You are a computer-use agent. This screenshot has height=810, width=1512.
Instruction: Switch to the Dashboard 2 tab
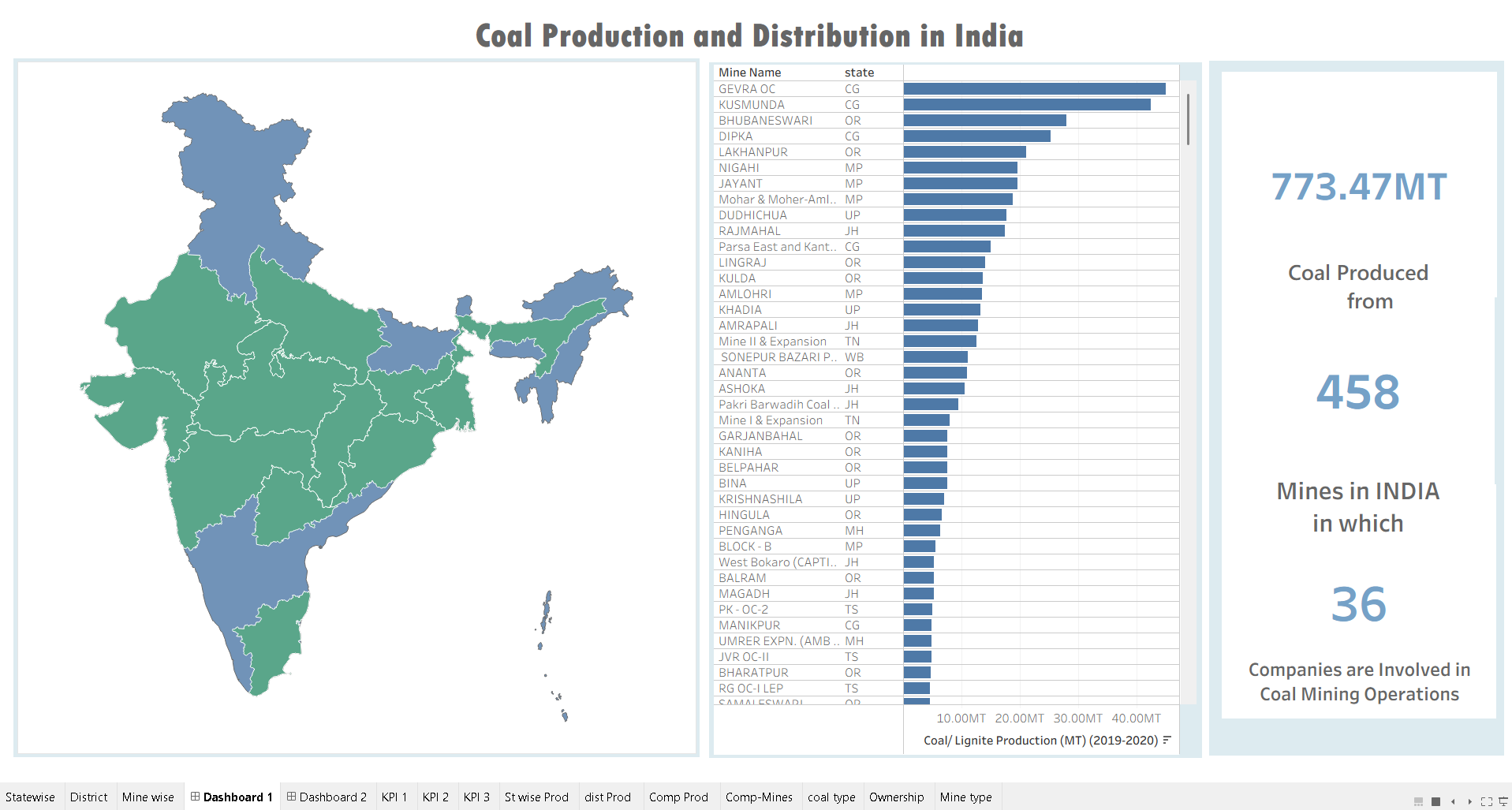click(327, 797)
